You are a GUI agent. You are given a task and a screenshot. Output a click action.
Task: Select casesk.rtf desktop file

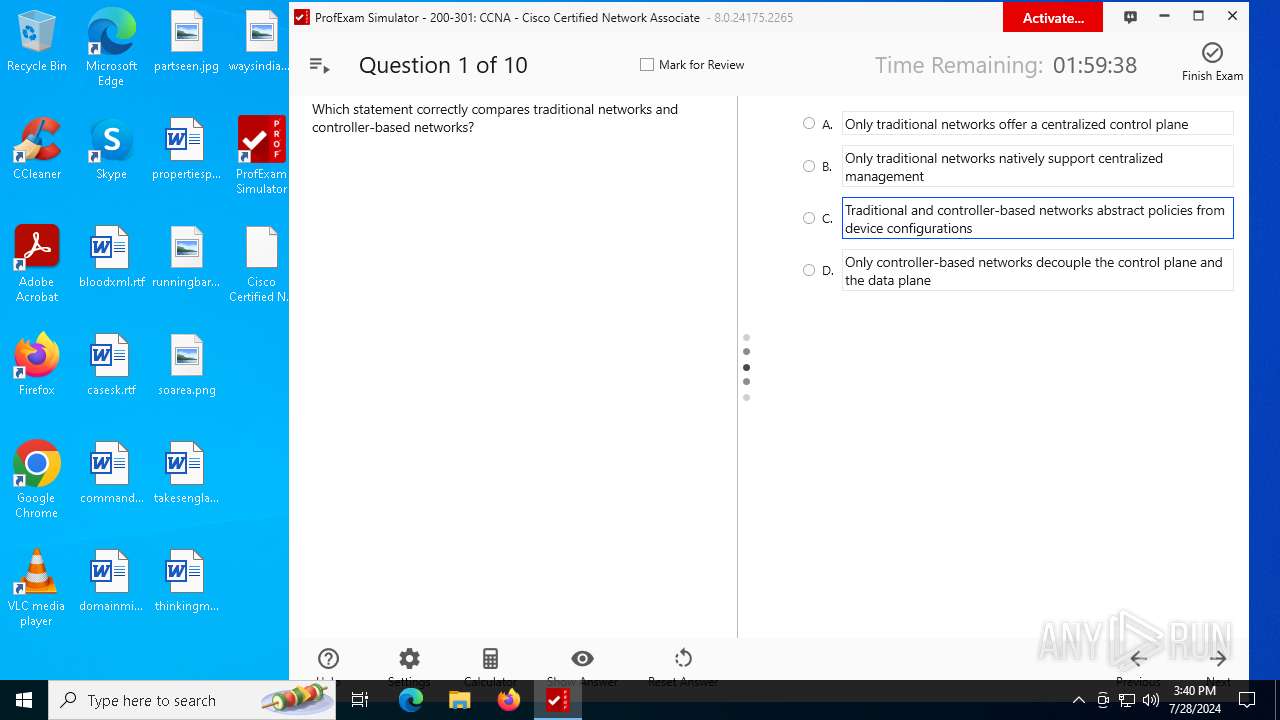(111, 365)
